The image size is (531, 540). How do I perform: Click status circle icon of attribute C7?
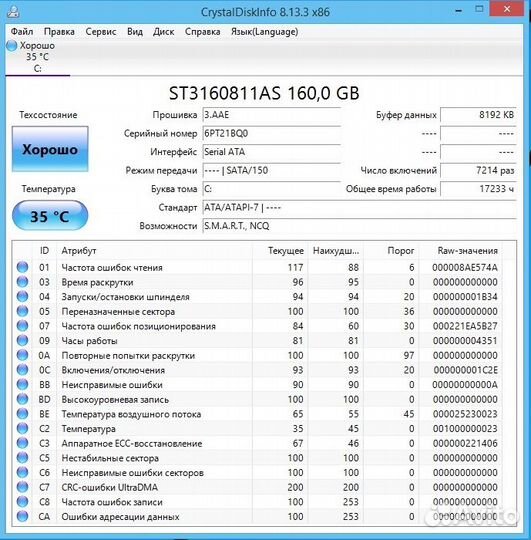(22, 487)
